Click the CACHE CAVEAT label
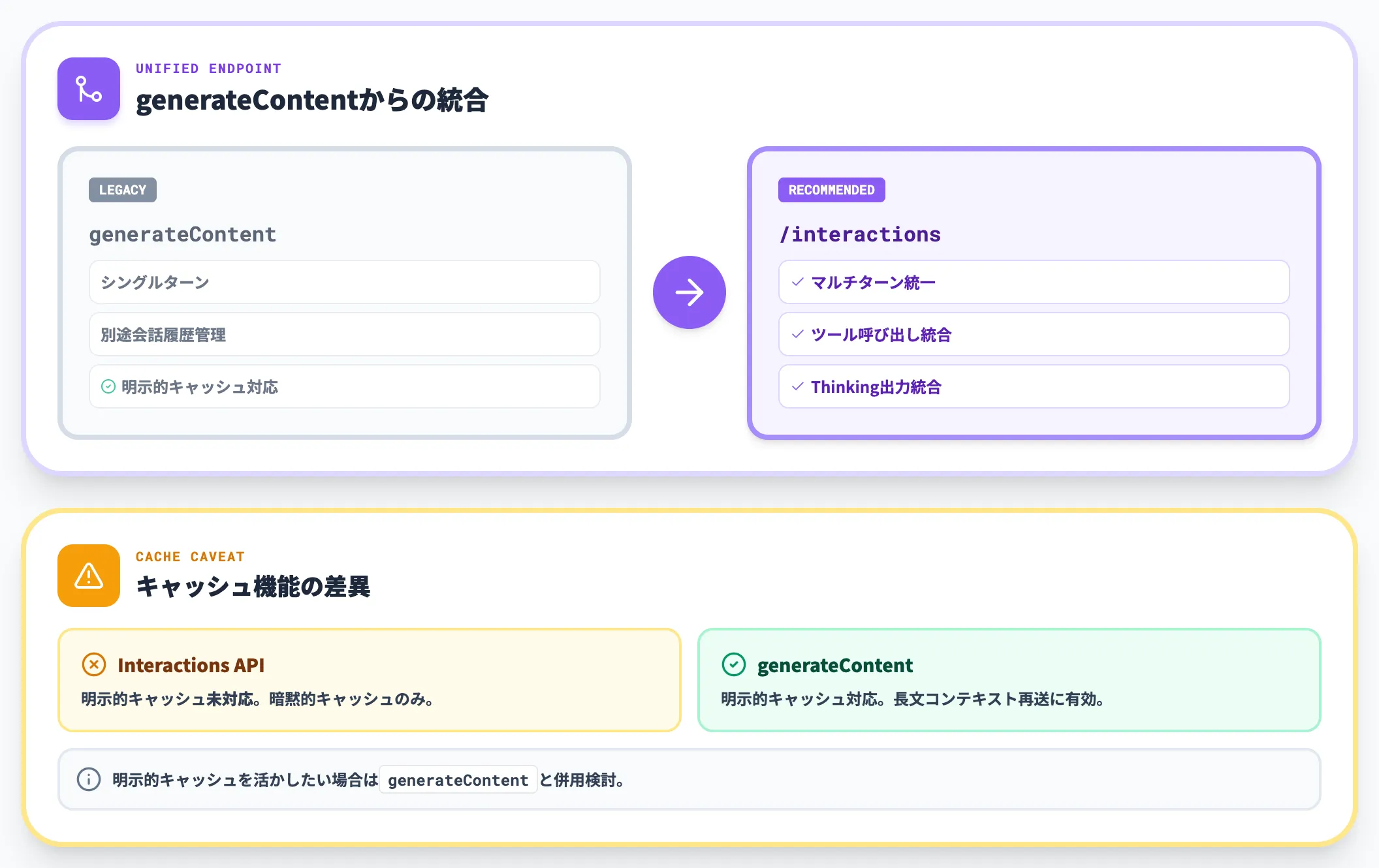Viewport: 1379px width, 868px height. (x=190, y=557)
